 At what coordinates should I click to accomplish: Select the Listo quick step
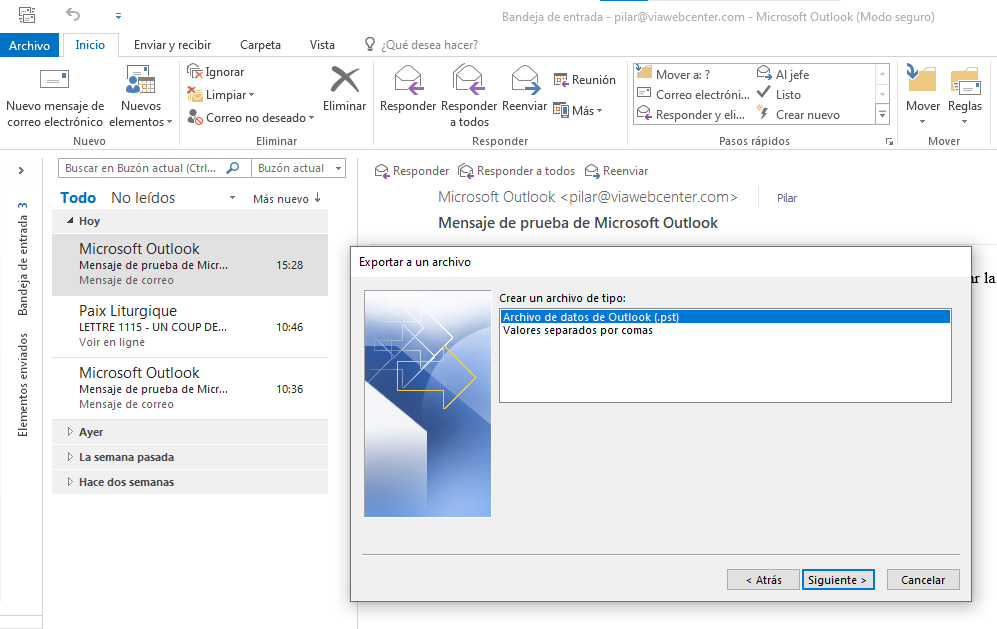pos(778,95)
